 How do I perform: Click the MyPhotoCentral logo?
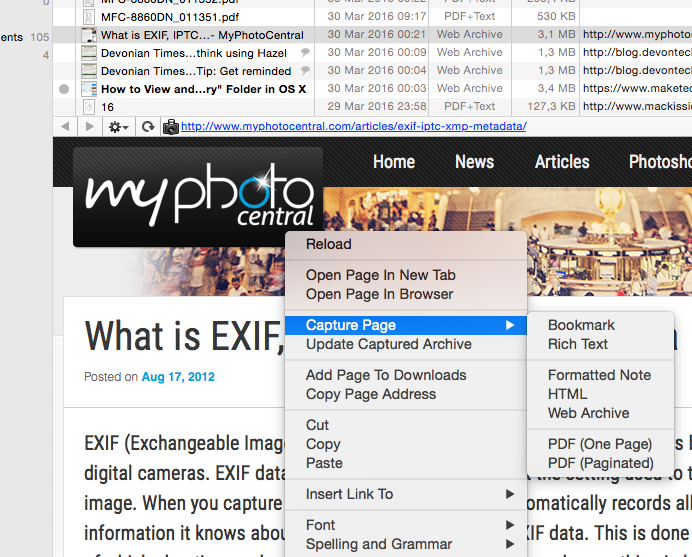click(x=198, y=198)
